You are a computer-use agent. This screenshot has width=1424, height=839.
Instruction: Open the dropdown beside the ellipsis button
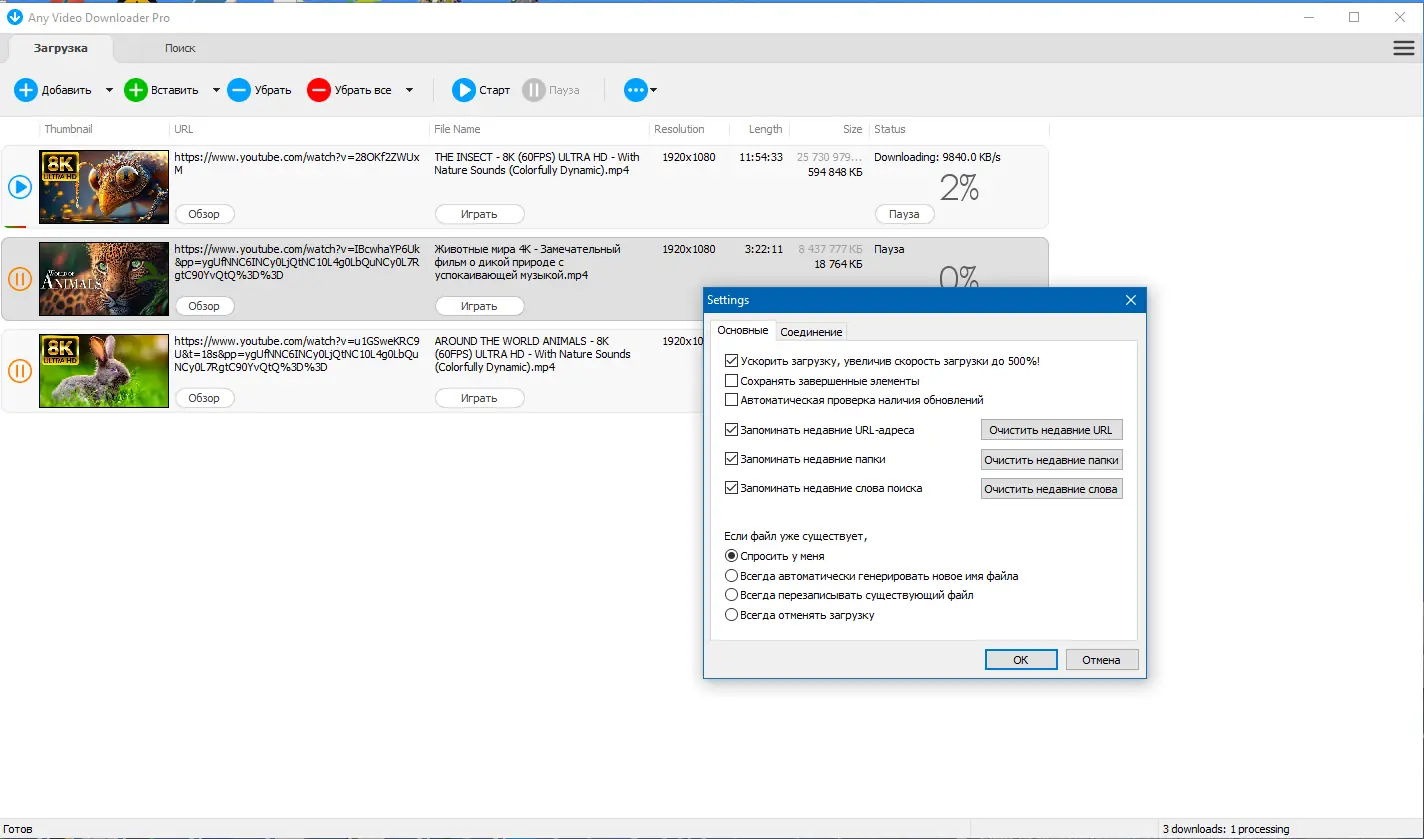pos(651,90)
